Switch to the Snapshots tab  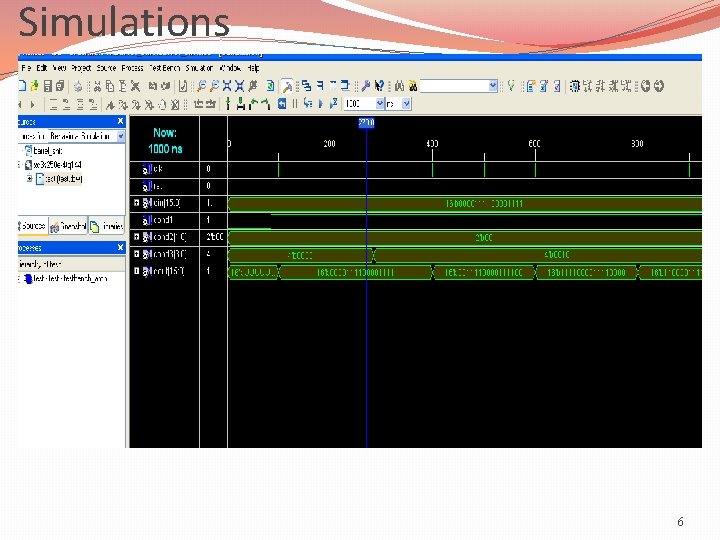tap(68, 226)
